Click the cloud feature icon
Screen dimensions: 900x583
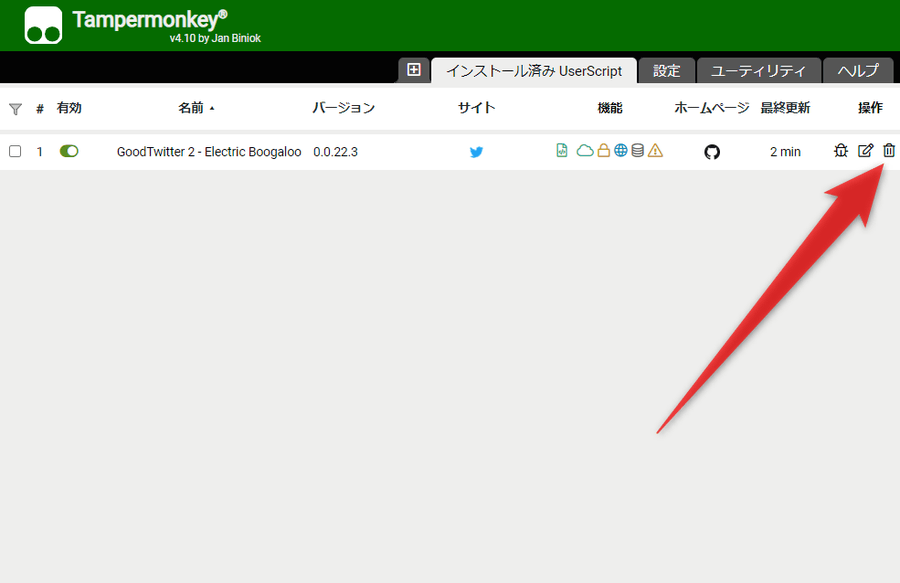585,151
